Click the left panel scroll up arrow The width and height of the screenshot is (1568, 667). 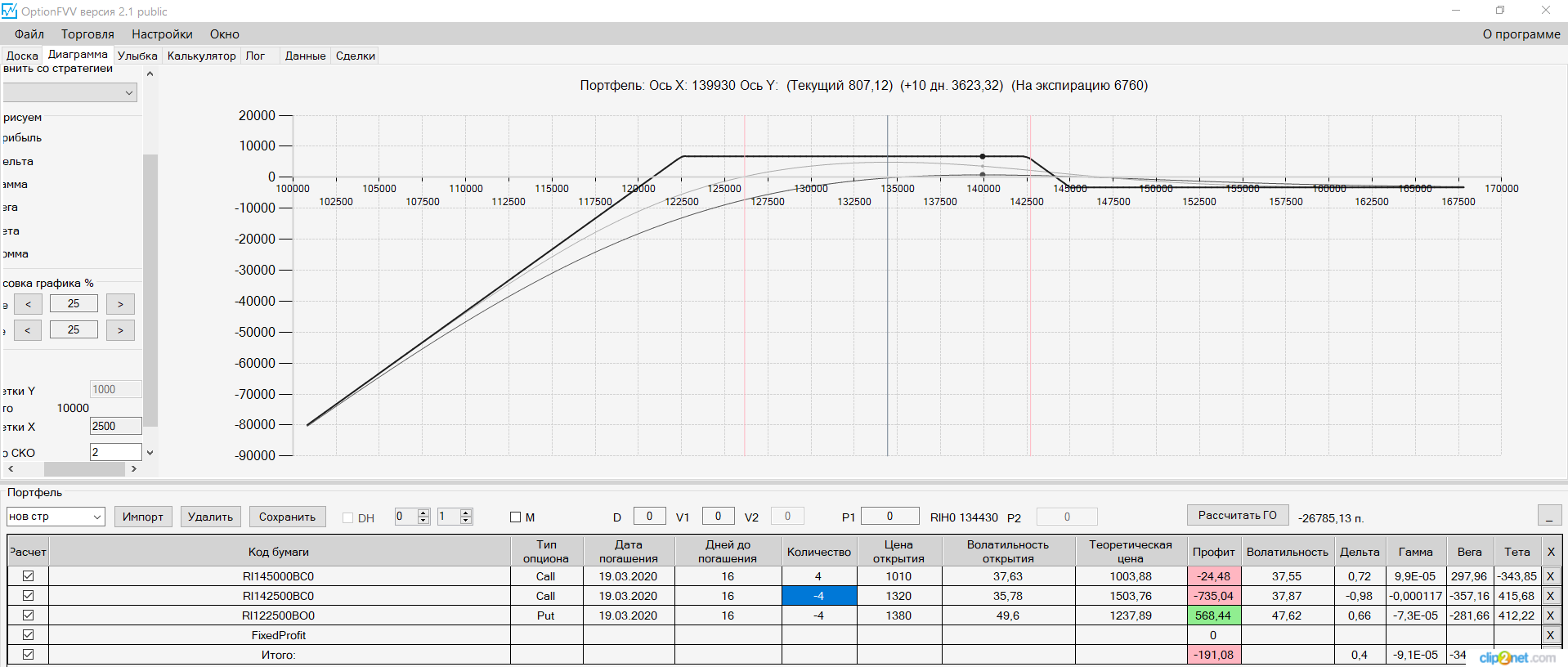150,74
